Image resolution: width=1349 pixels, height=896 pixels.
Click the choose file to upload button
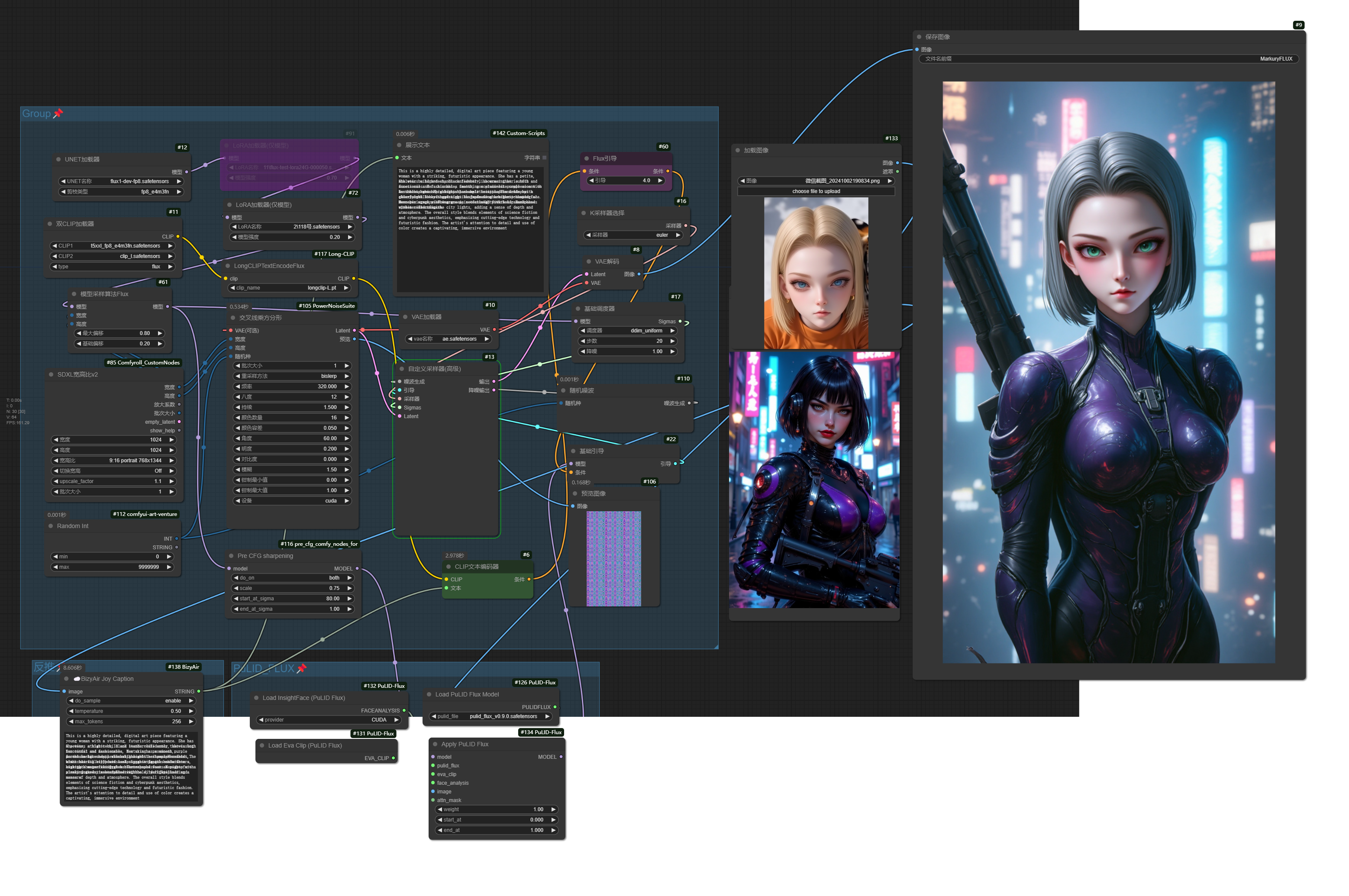coord(816,191)
